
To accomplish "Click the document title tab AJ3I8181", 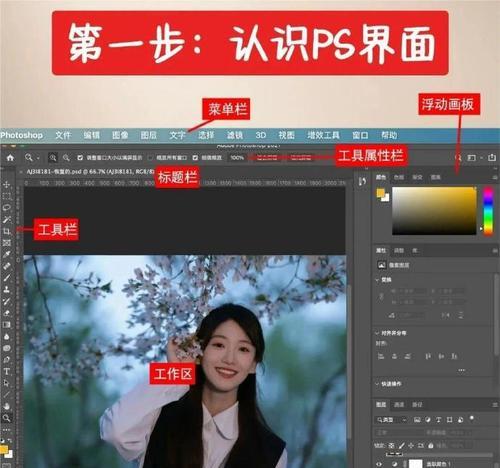I will point(90,172).
